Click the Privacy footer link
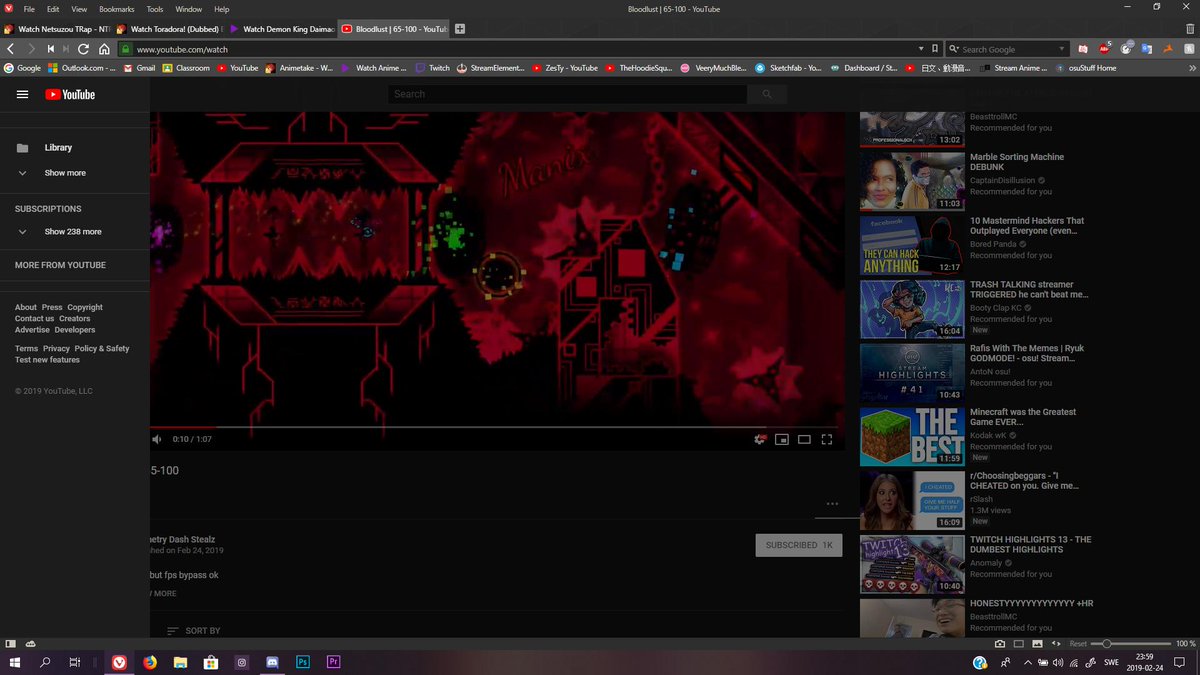Image resolution: width=1200 pixels, height=675 pixels. 56,349
